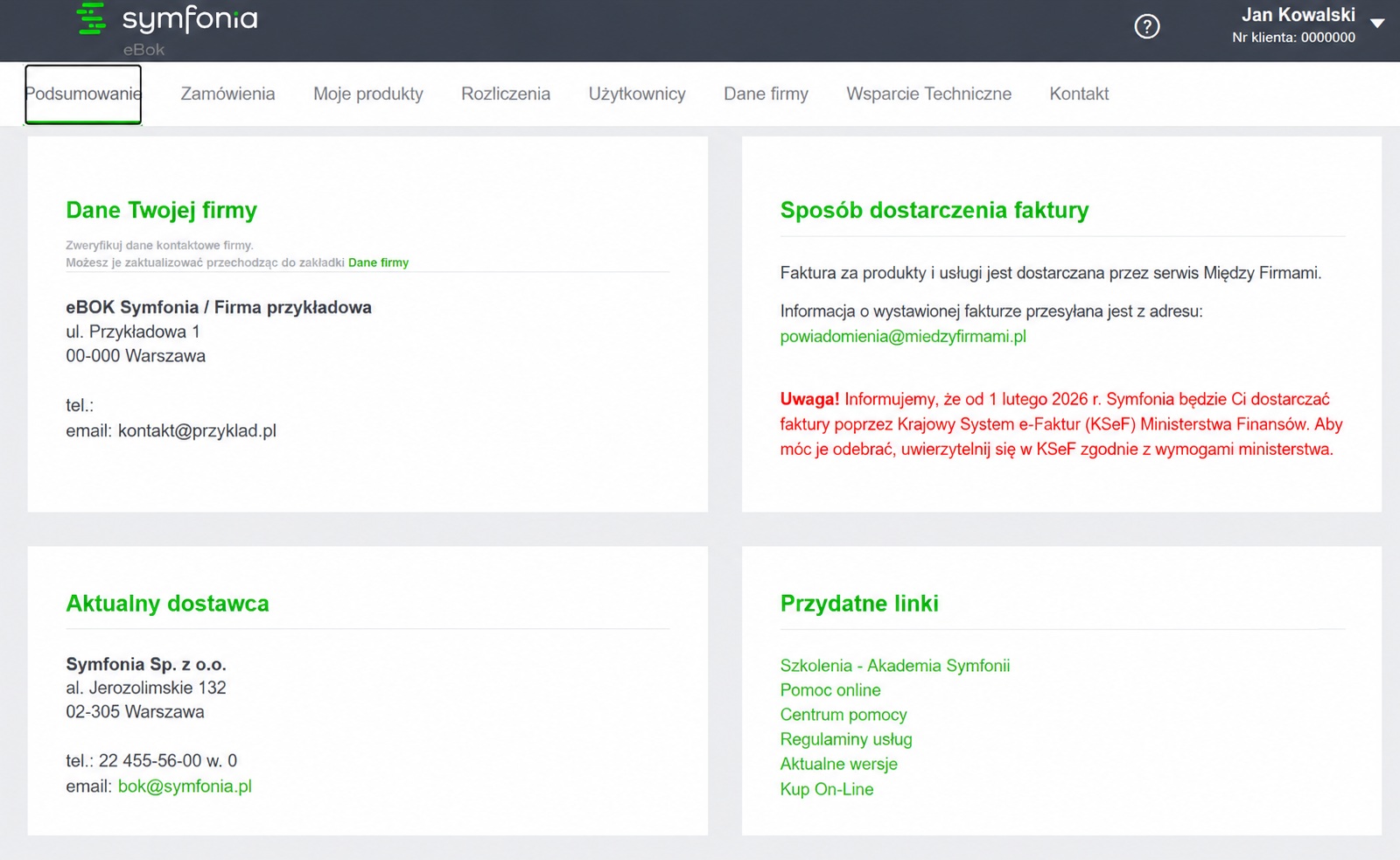1400x860 pixels.
Task: Open the Pomoc online link
Action: coord(830,690)
